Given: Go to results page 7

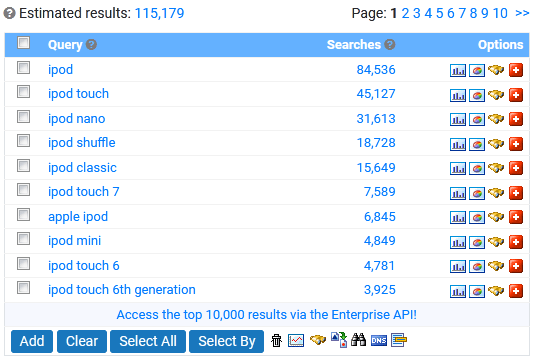Looking at the screenshot, I should (x=462, y=13).
